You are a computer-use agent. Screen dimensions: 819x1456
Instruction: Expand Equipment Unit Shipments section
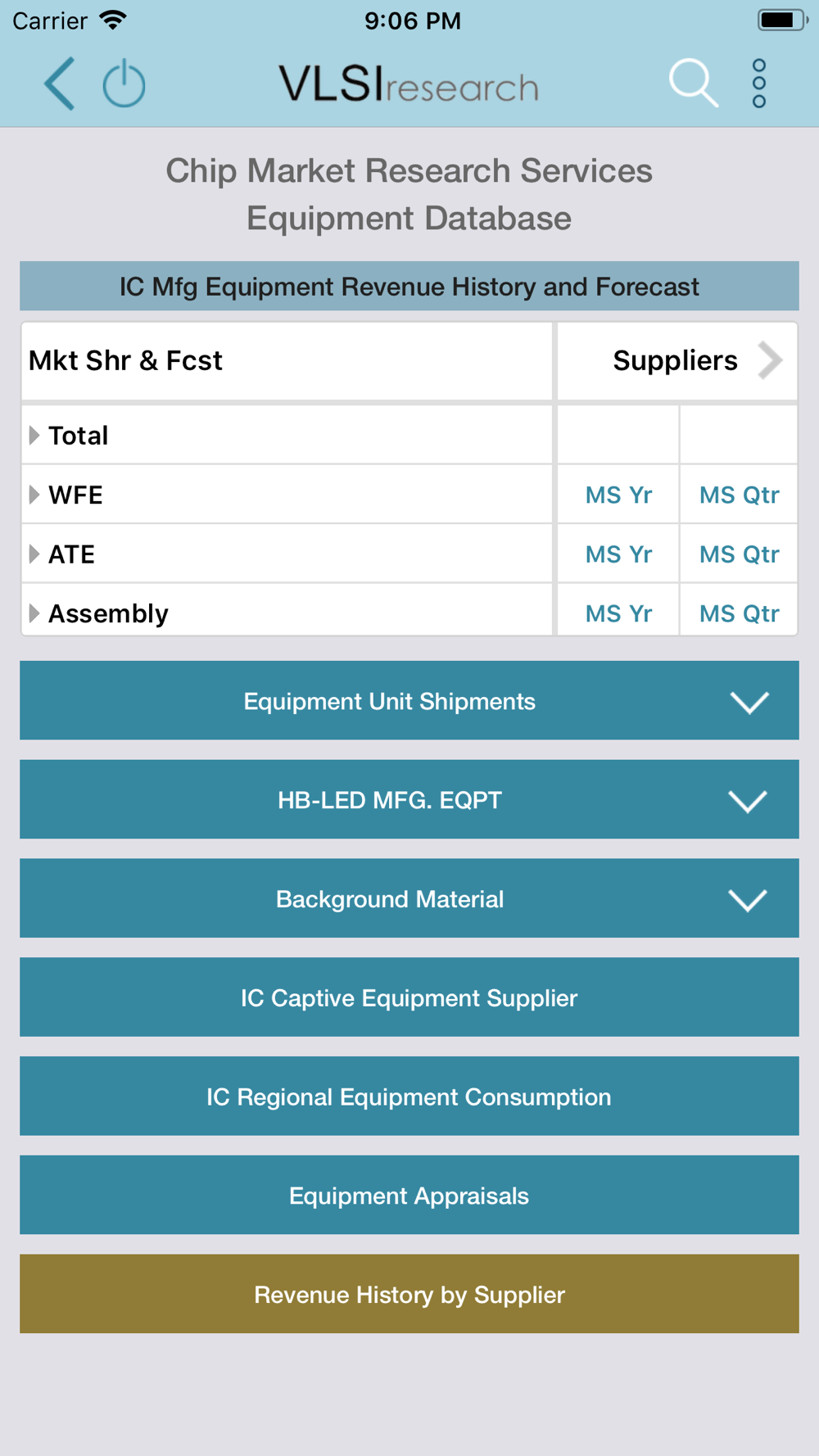409,701
